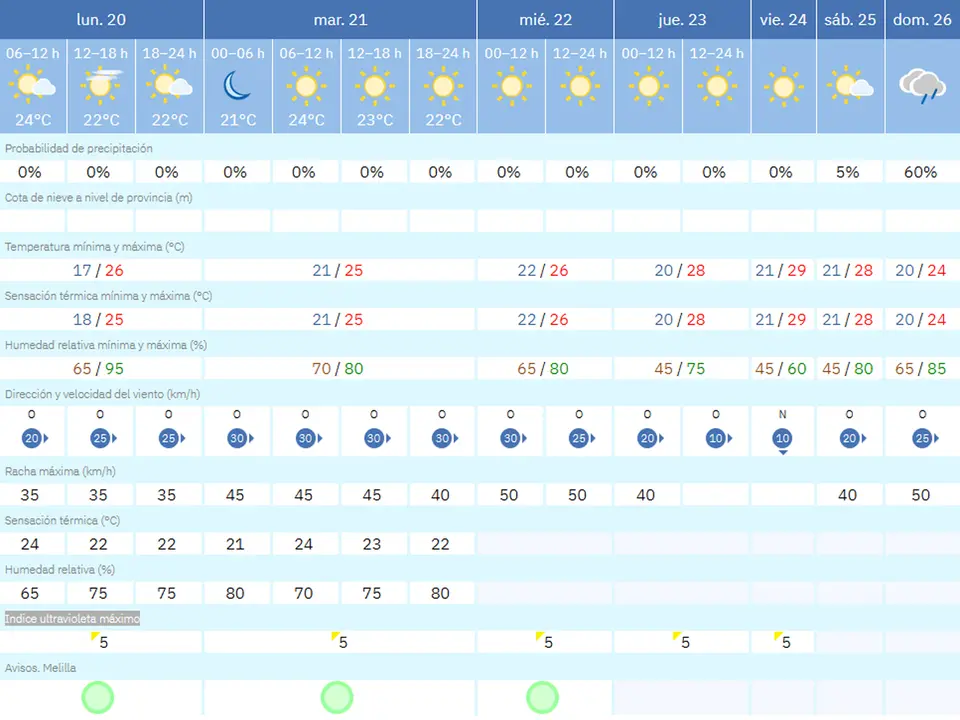Select the lun. 20 day header
Viewport: 960px width, 720px height.
pyautogui.click(x=101, y=20)
